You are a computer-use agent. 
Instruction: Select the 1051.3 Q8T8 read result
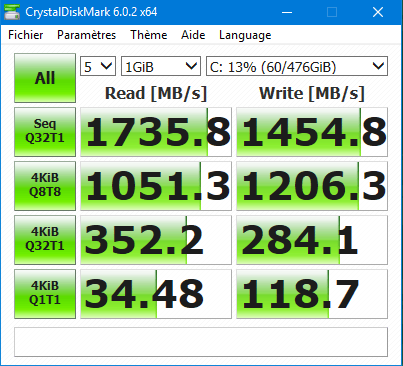click(x=156, y=186)
